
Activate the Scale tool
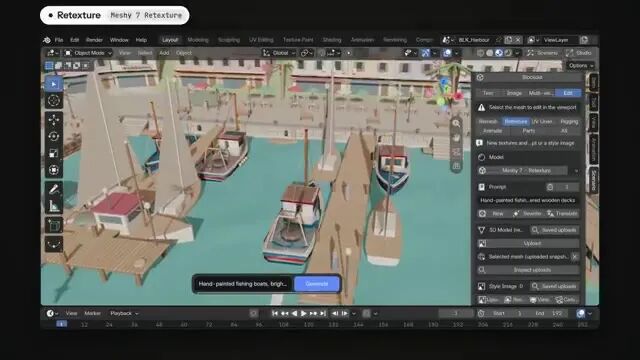tap(53, 153)
